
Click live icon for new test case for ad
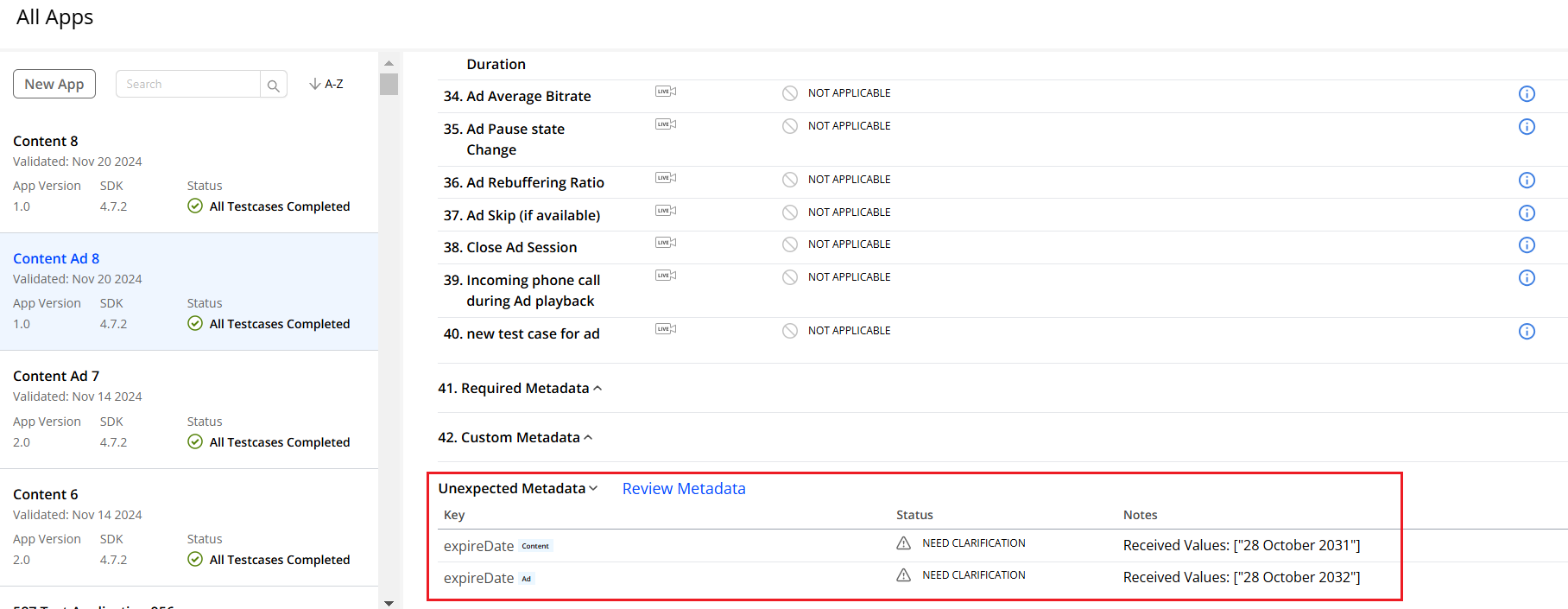[666, 329]
